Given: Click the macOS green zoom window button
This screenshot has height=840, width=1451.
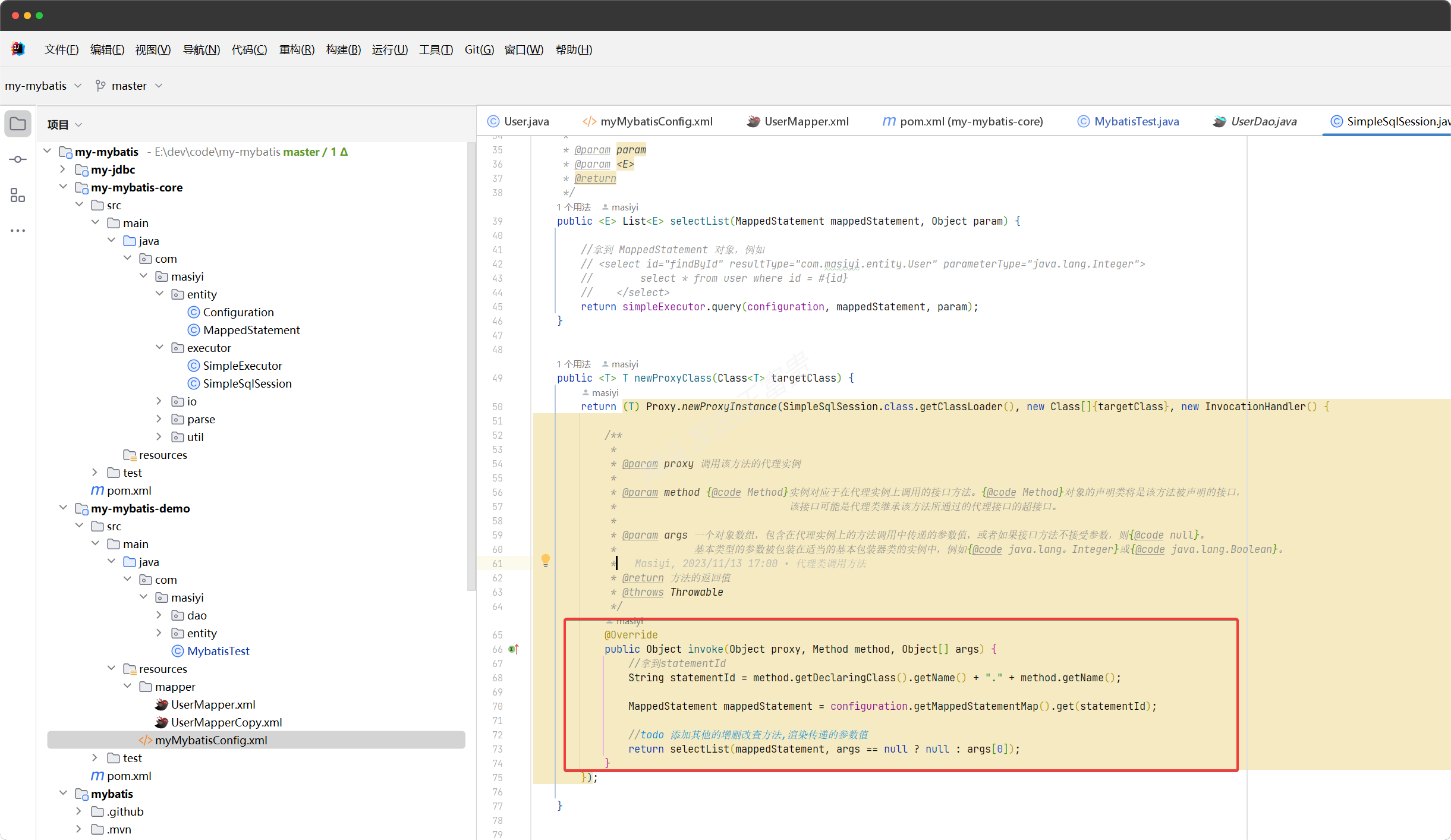Looking at the screenshot, I should click(39, 15).
